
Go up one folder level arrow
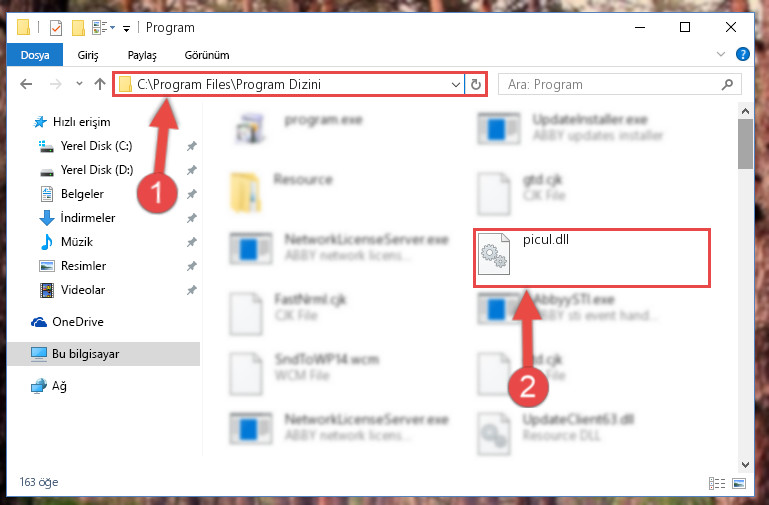click(x=100, y=84)
